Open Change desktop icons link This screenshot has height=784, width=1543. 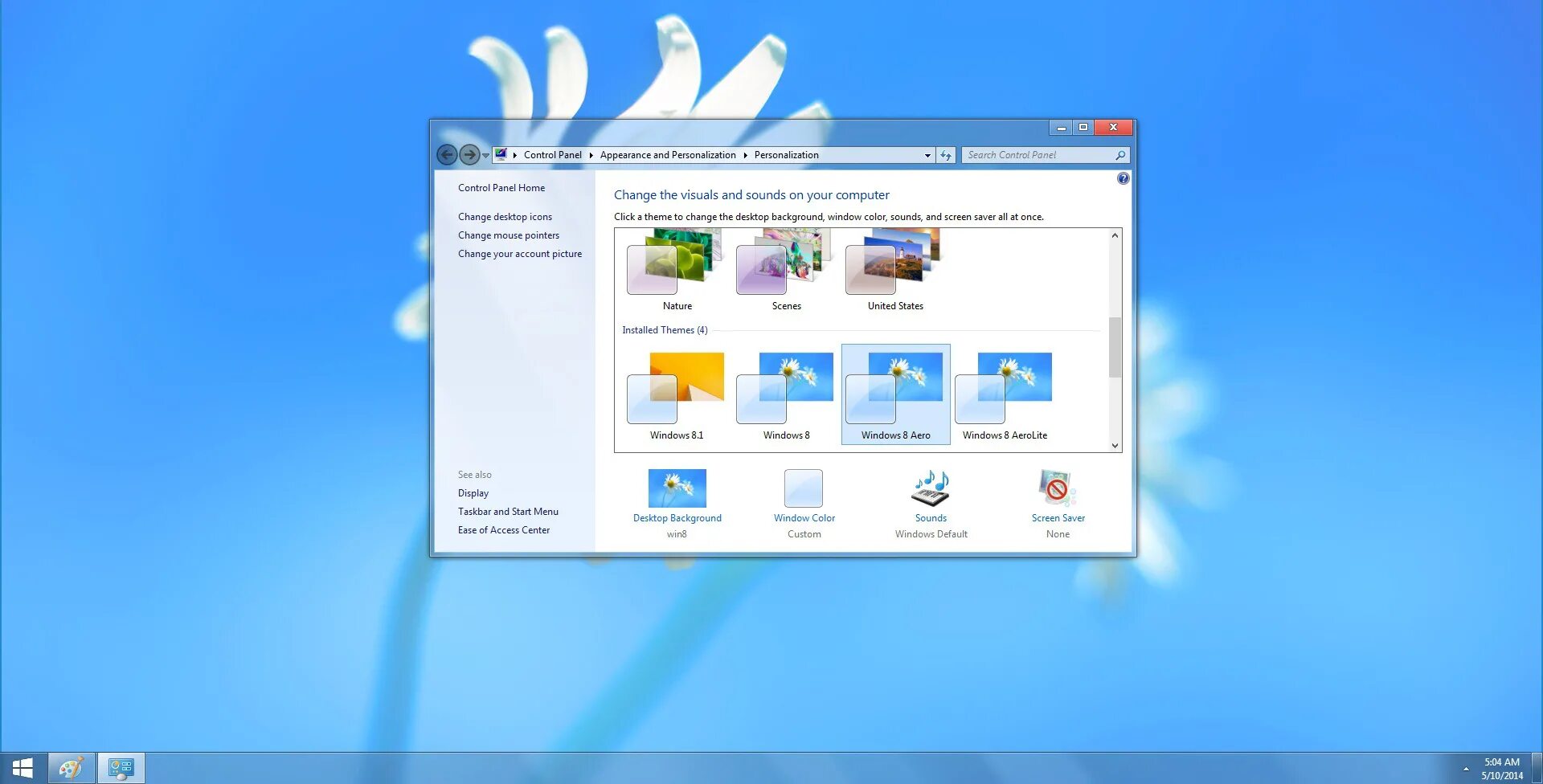[505, 217]
